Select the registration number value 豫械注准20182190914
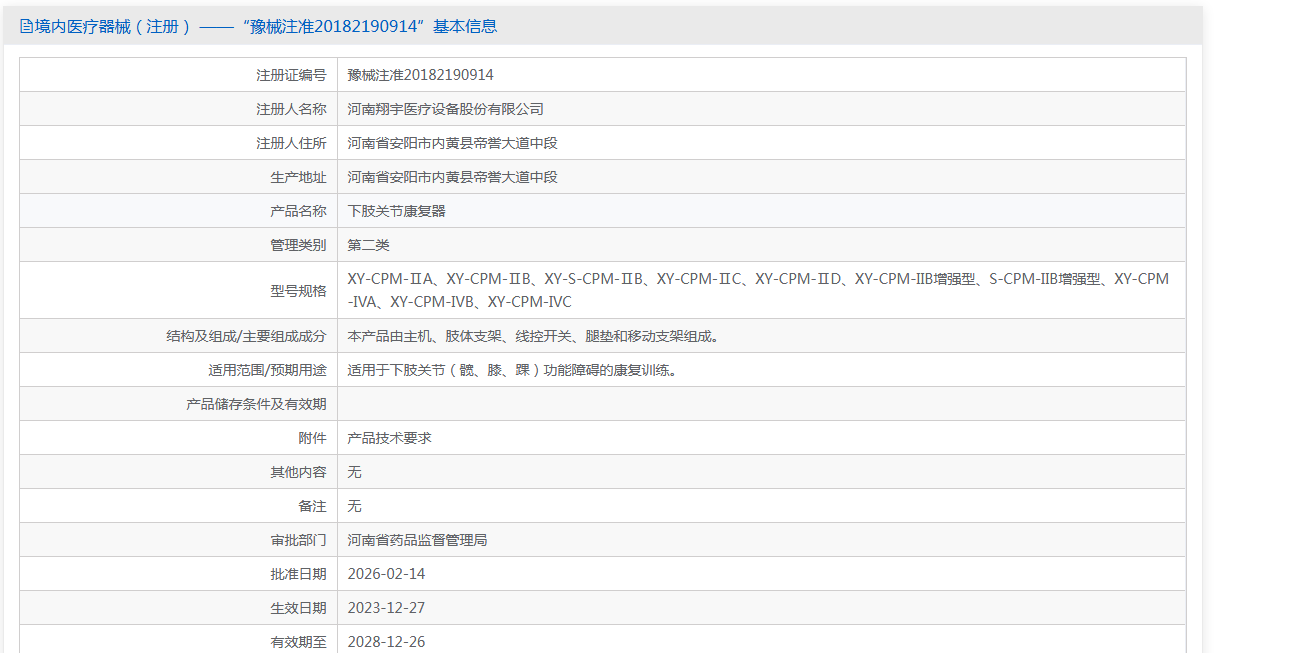Image resolution: width=1311 pixels, height=653 pixels. pos(420,75)
